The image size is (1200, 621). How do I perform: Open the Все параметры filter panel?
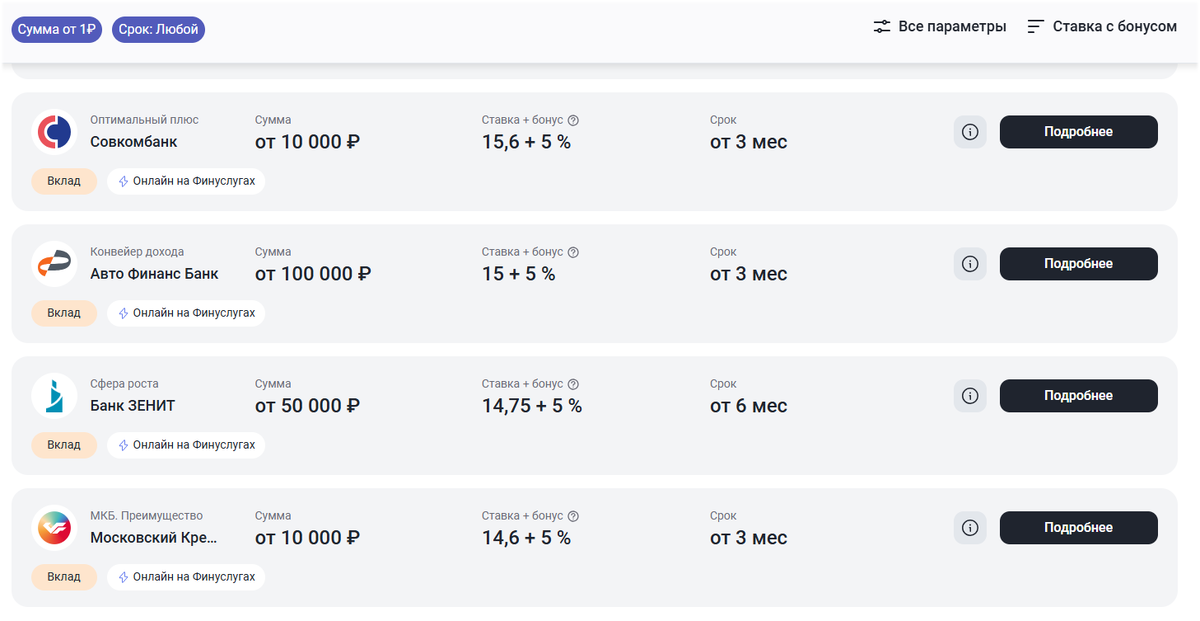[x=939, y=27]
